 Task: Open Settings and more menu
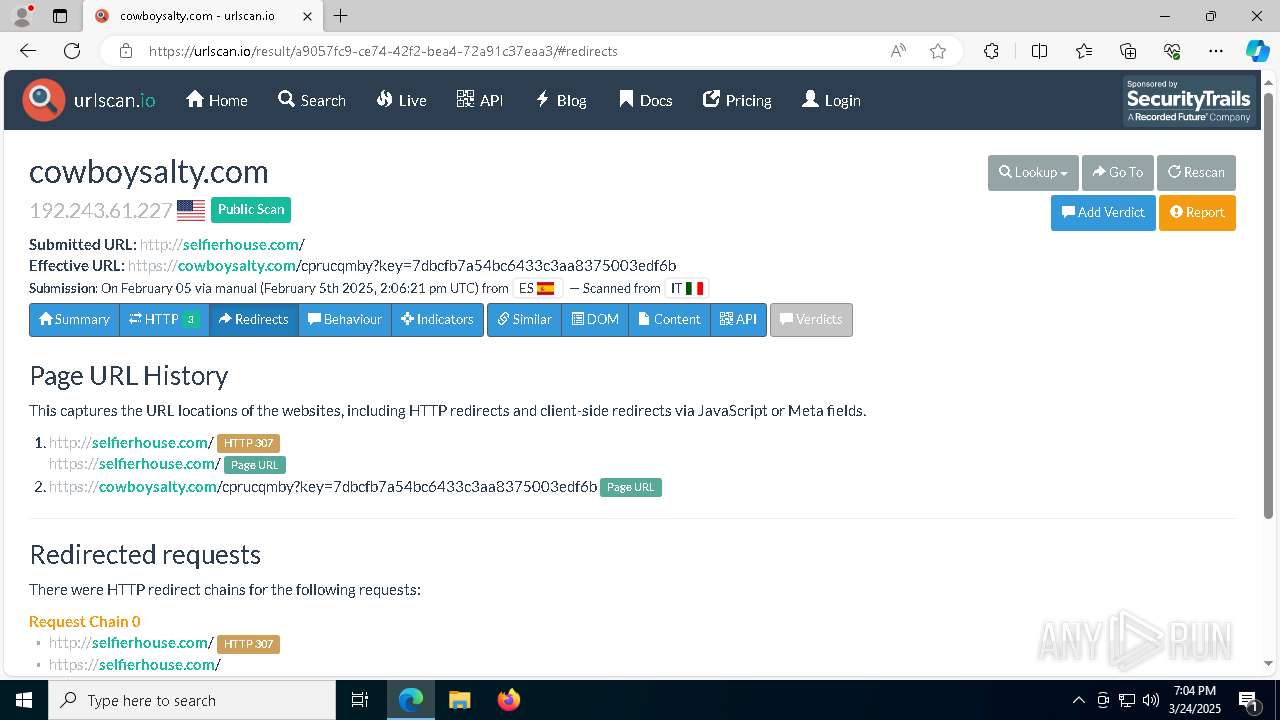click(1216, 51)
